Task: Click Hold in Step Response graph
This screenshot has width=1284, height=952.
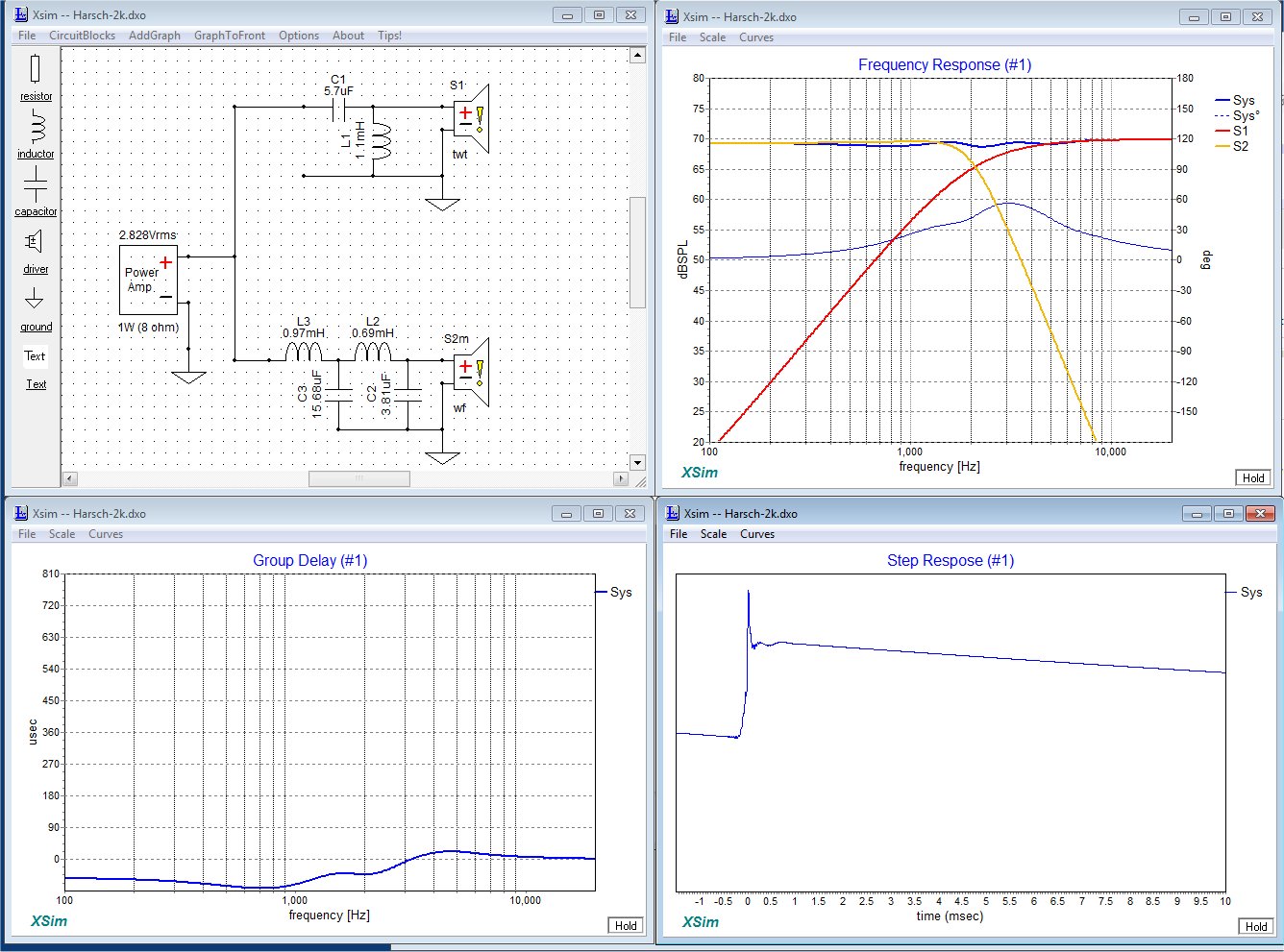Action: click(1256, 926)
